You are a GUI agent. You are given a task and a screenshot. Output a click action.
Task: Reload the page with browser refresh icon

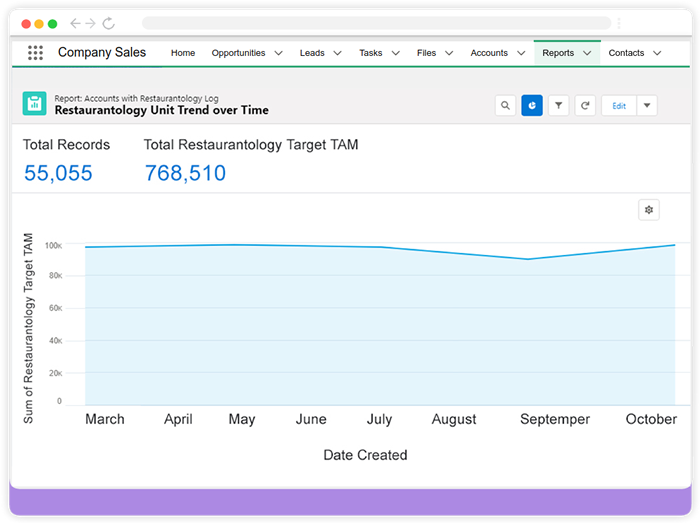pyautogui.click(x=108, y=23)
